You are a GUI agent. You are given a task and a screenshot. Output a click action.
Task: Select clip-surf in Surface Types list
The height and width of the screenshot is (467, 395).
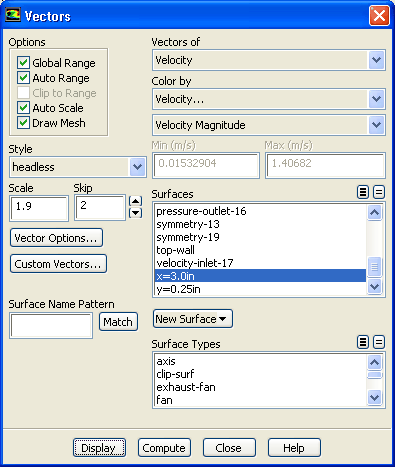260,374
